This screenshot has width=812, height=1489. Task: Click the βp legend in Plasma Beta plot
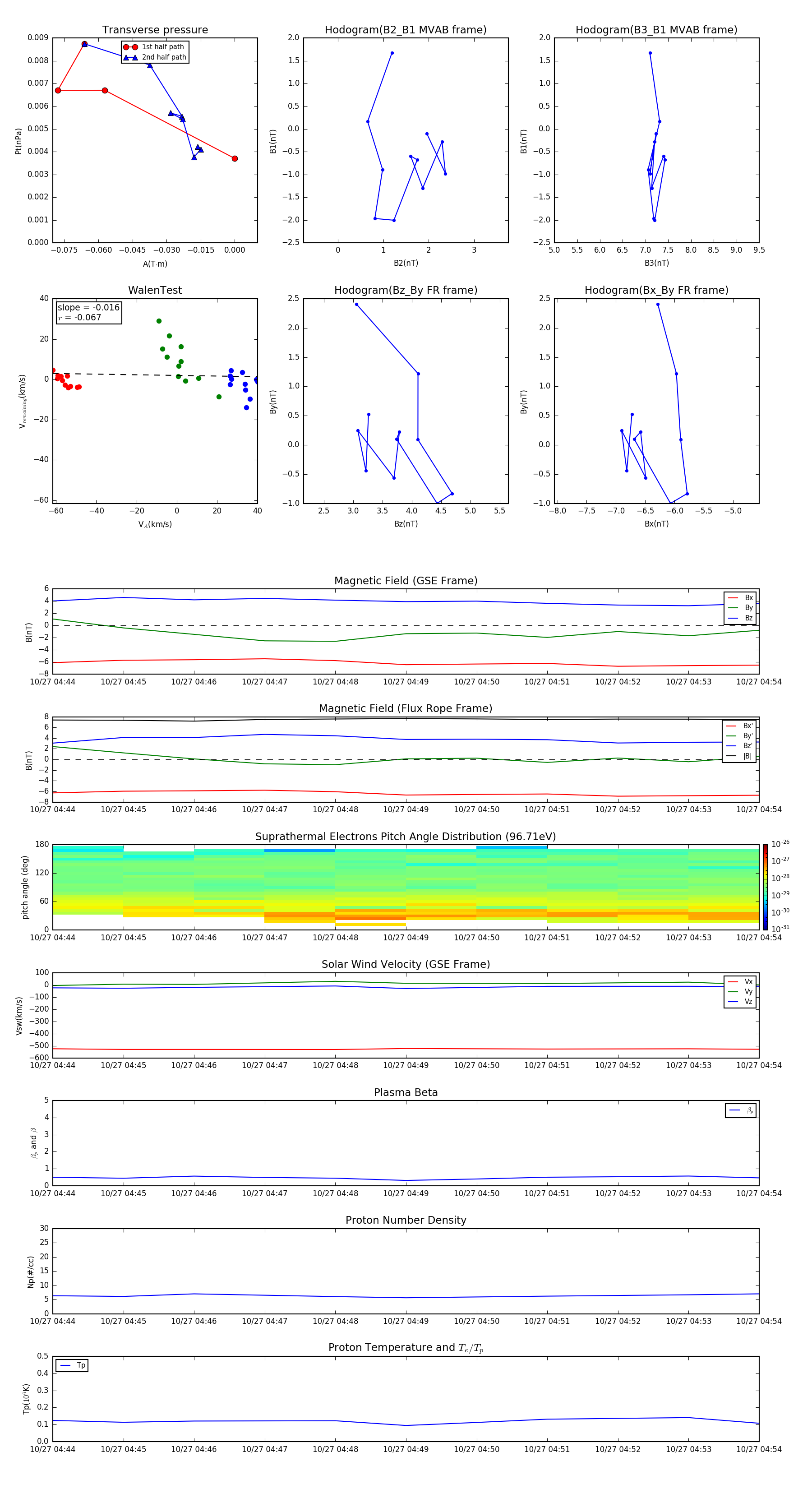[x=741, y=1110]
